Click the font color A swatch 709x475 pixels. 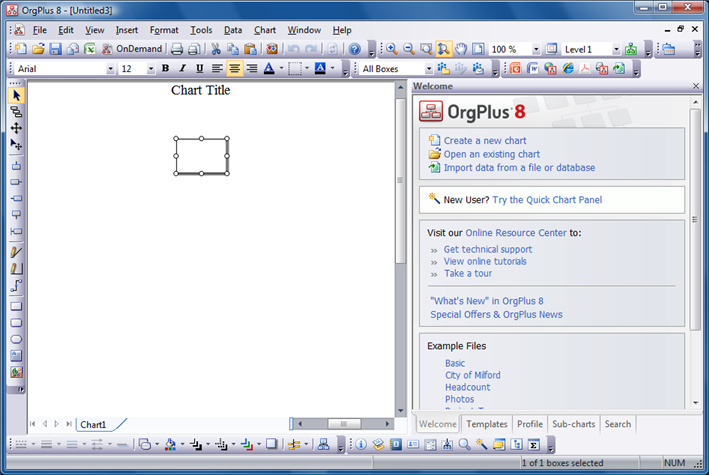click(269, 69)
